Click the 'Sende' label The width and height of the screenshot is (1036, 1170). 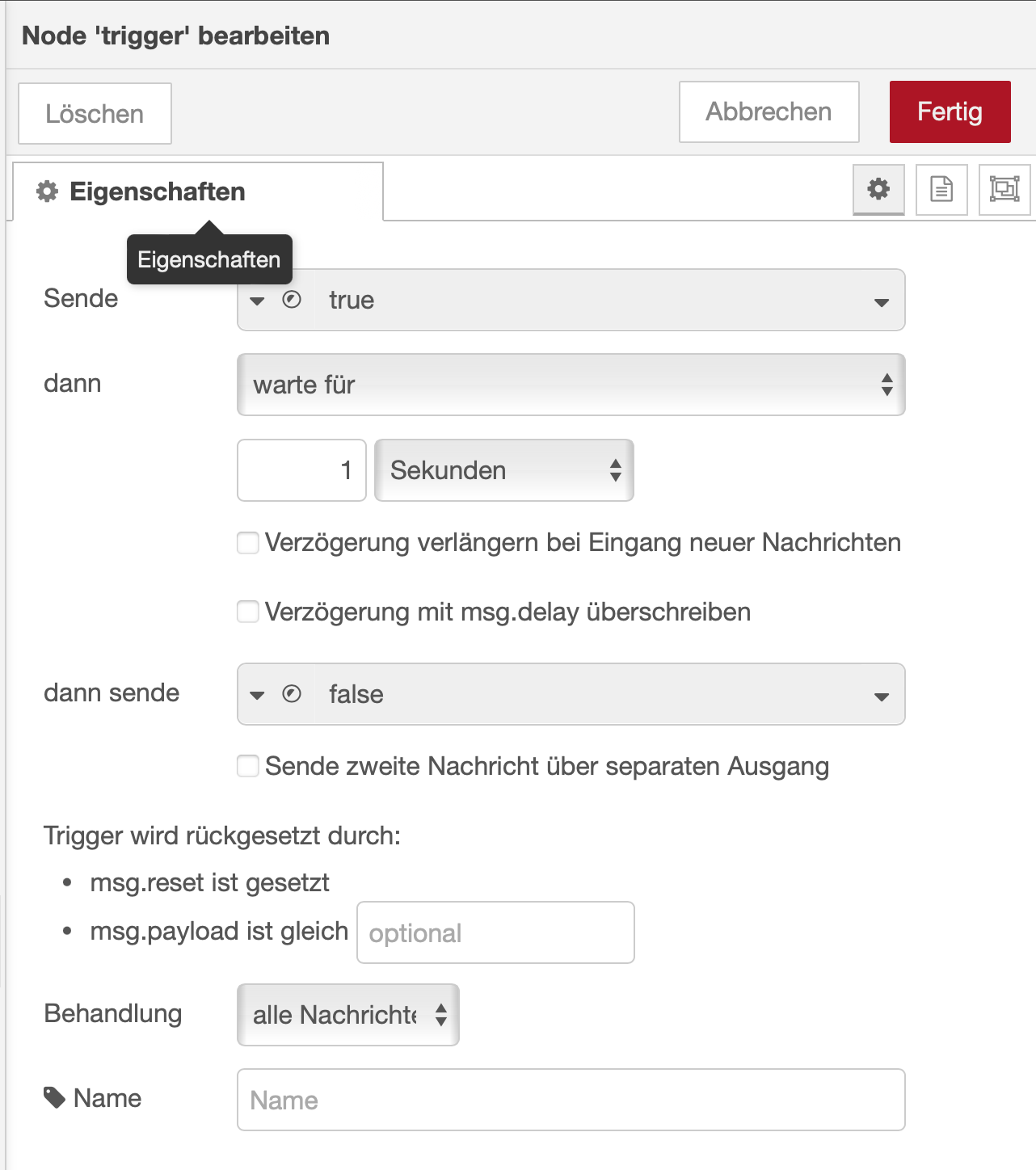81,298
